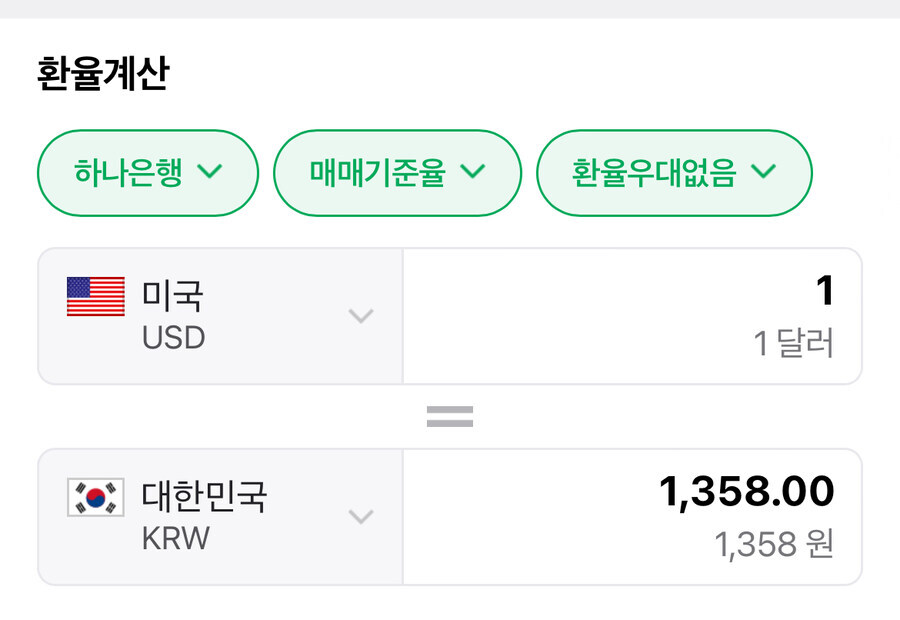The height and width of the screenshot is (620, 900).
Task: Open the 매매기준율 rate type dropdown
Action: tap(397, 173)
